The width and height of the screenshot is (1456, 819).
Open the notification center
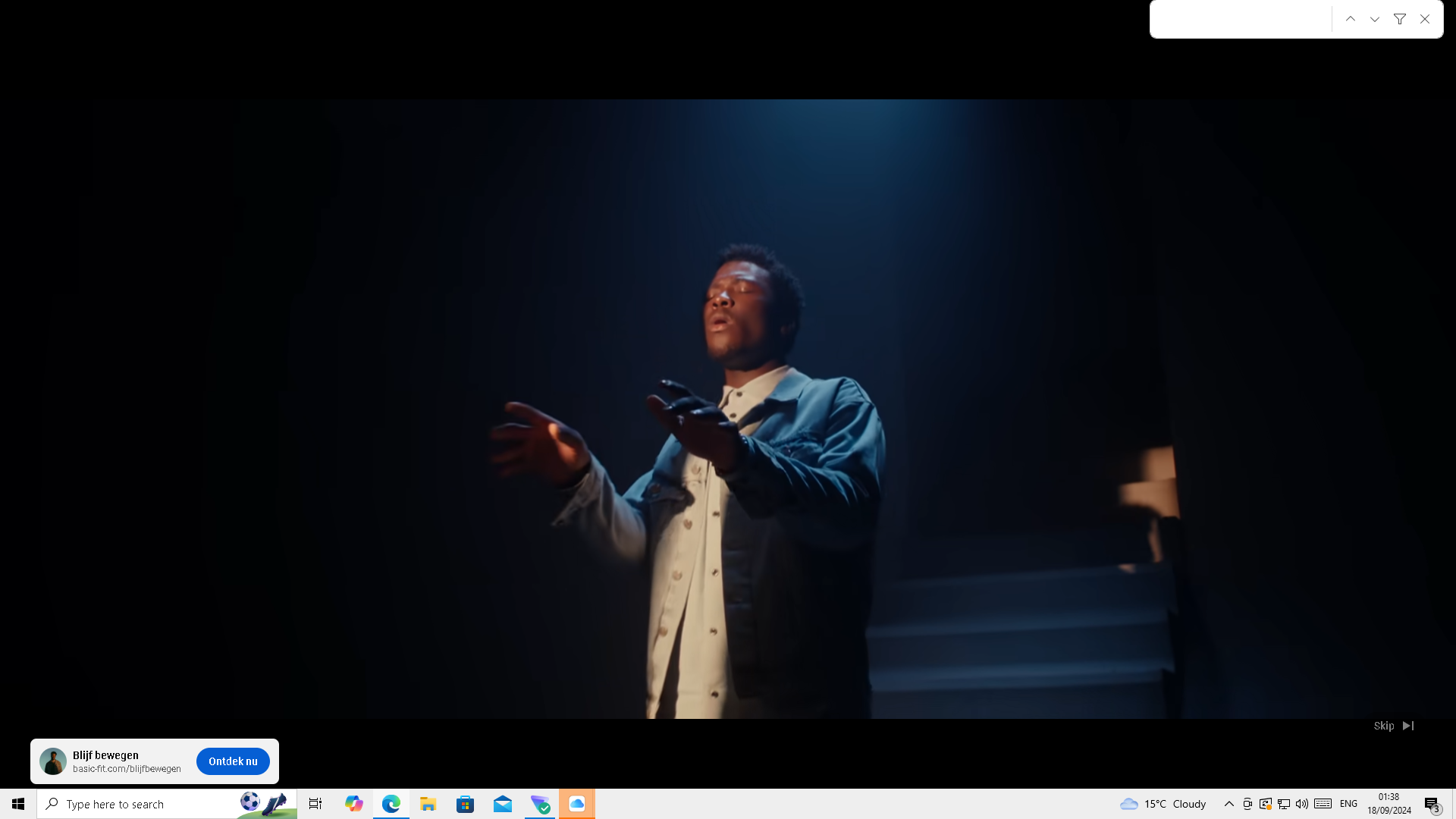click(x=1432, y=804)
